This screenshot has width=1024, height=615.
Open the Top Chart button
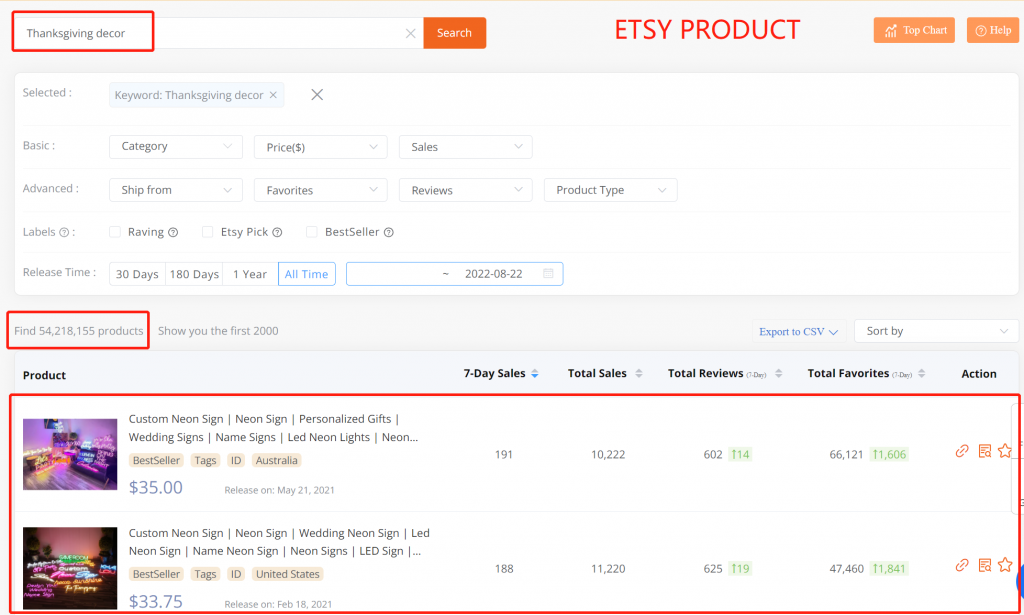(x=914, y=30)
